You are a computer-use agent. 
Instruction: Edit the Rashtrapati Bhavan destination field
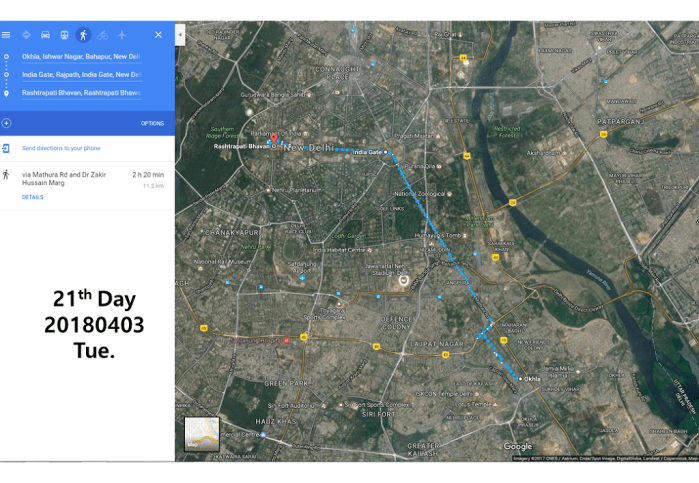(81, 93)
